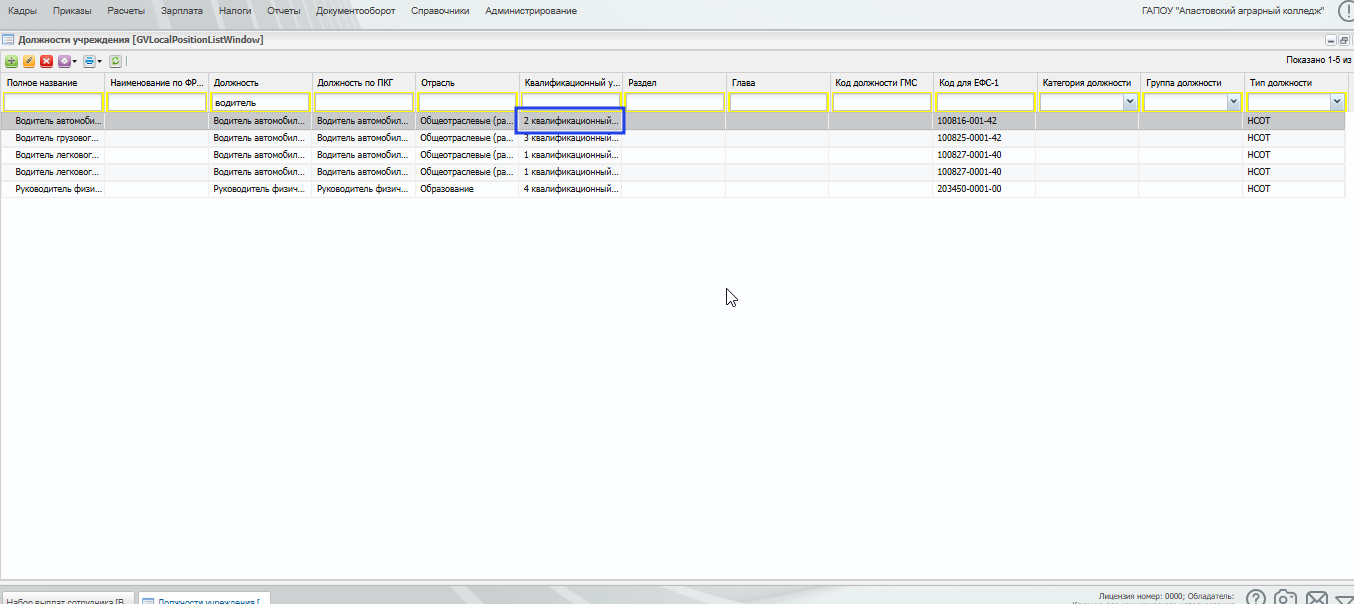Sort by Раздел column header
Viewport: 1354px width, 604px height.
pyautogui.click(x=674, y=82)
